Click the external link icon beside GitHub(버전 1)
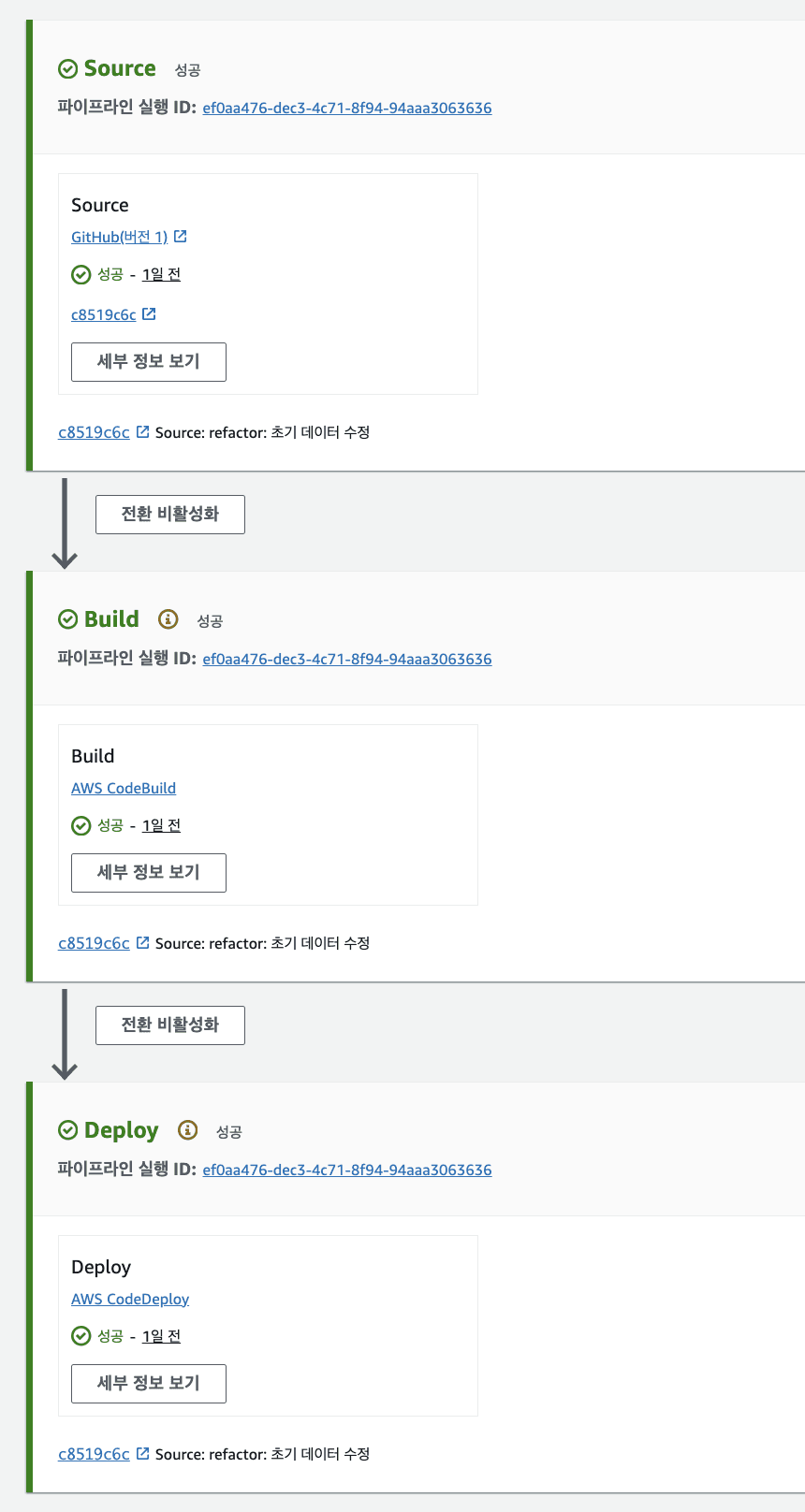The height and width of the screenshot is (1512, 805). click(x=183, y=236)
